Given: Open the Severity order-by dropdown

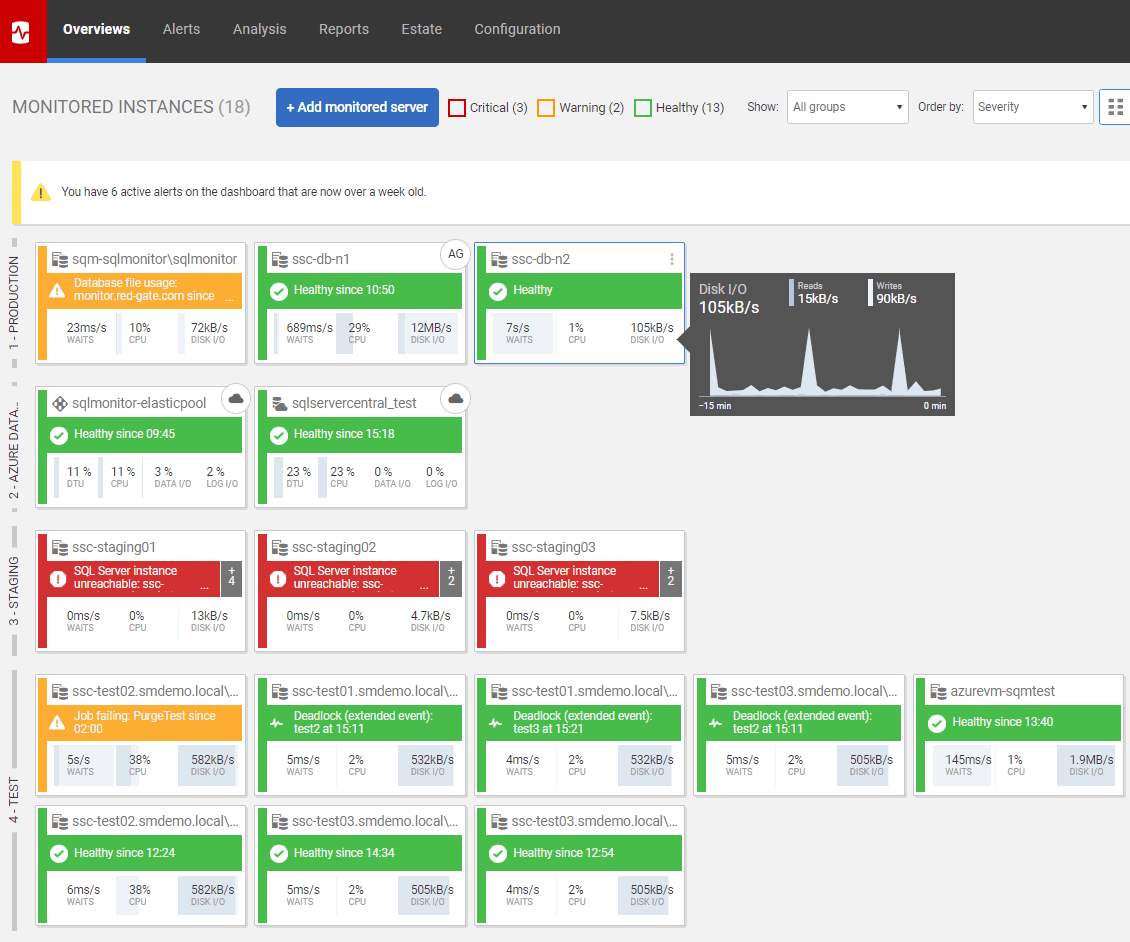Looking at the screenshot, I should pyautogui.click(x=1032, y=107).
